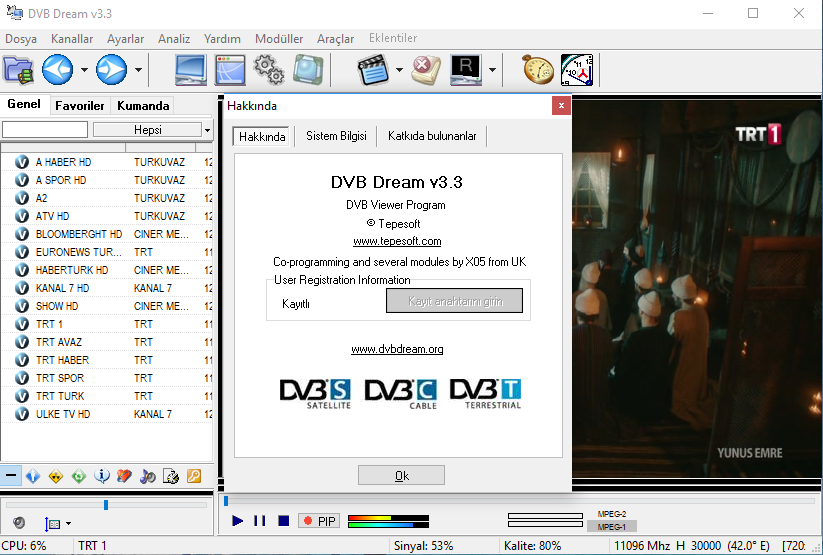This screenshot has height=555, width=823.
Task: Expand the clapperboard record dropdown arrow
Action: click(x=399, y=70)
